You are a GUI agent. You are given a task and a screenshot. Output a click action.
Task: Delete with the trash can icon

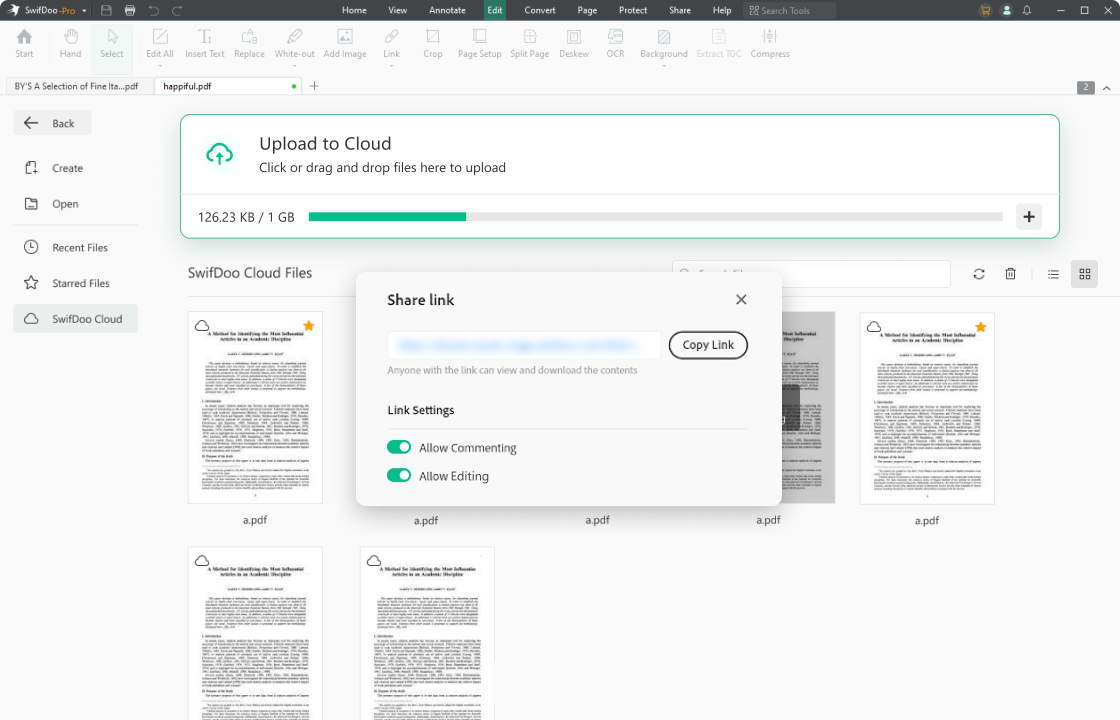(1010, 274)
